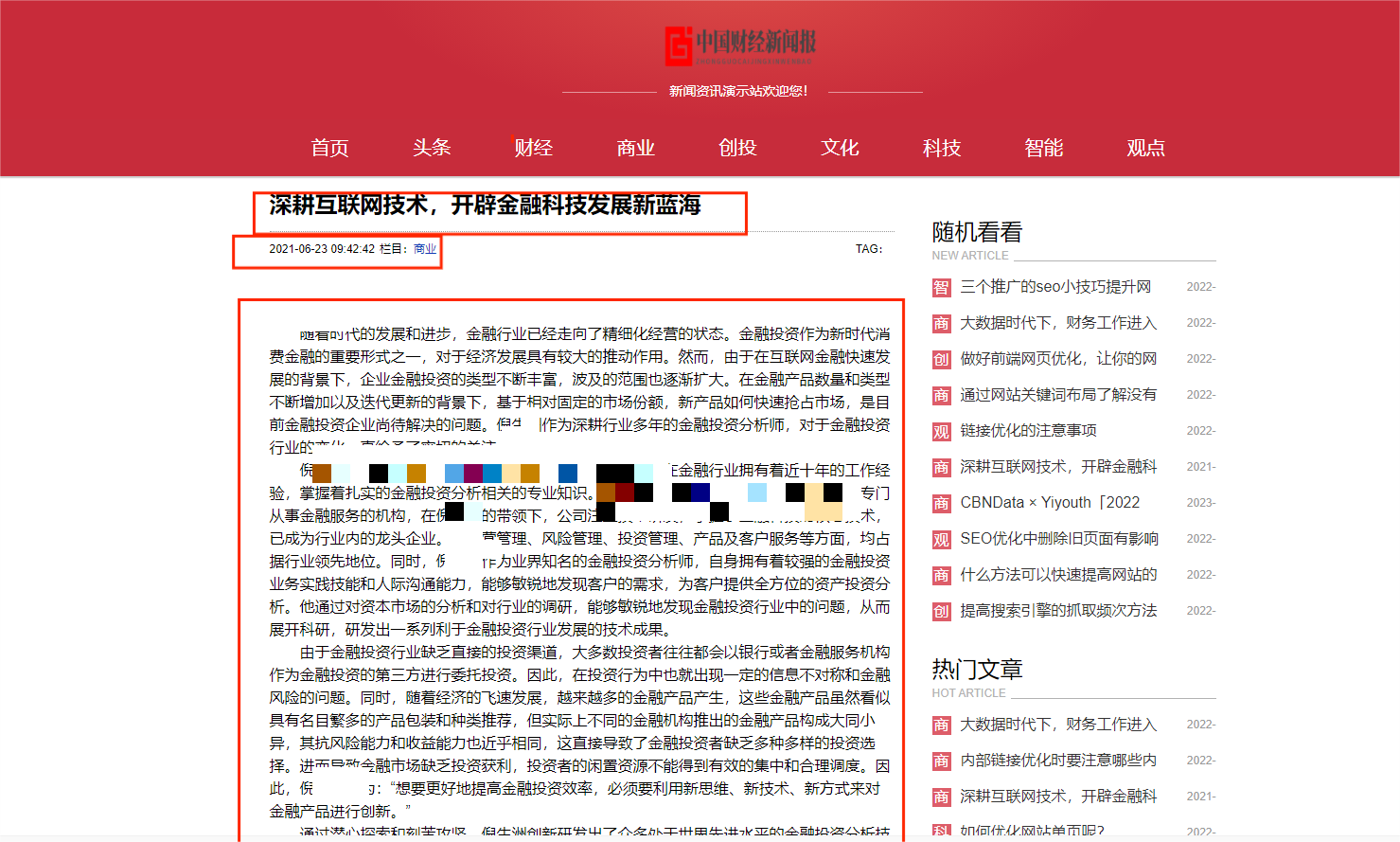Open hot article 大数据时代下，财务工作进入
Screen dimensions: 1400x842
tap(1058, 725)
